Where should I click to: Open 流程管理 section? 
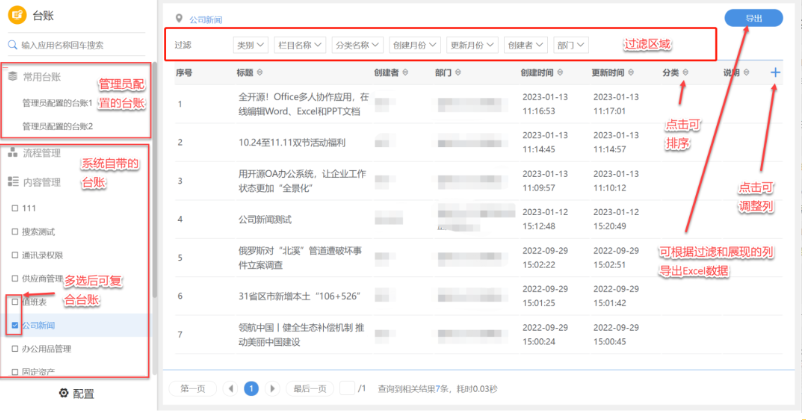coord(41,153)
